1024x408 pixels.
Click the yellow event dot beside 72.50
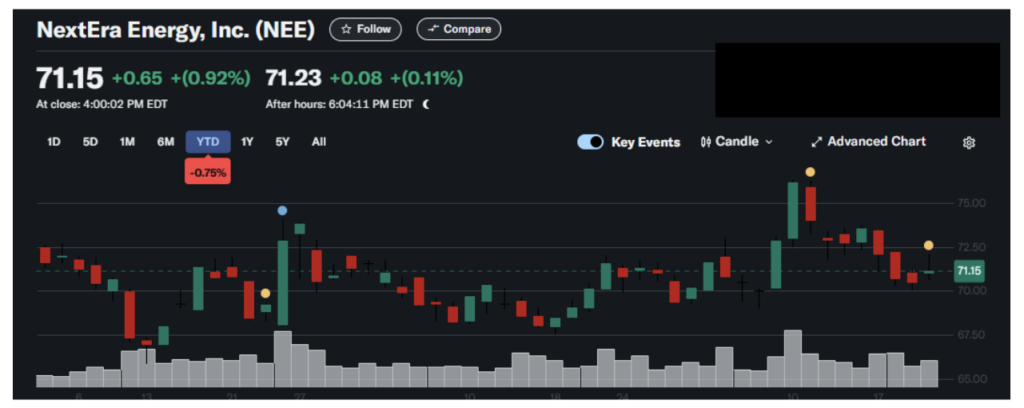coord(929,245)
